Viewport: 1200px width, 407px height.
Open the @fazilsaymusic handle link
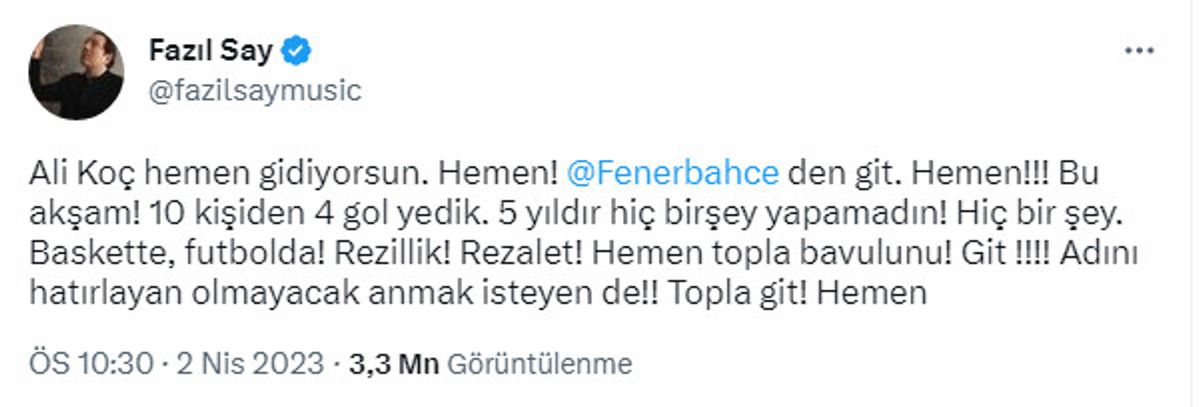254,90
